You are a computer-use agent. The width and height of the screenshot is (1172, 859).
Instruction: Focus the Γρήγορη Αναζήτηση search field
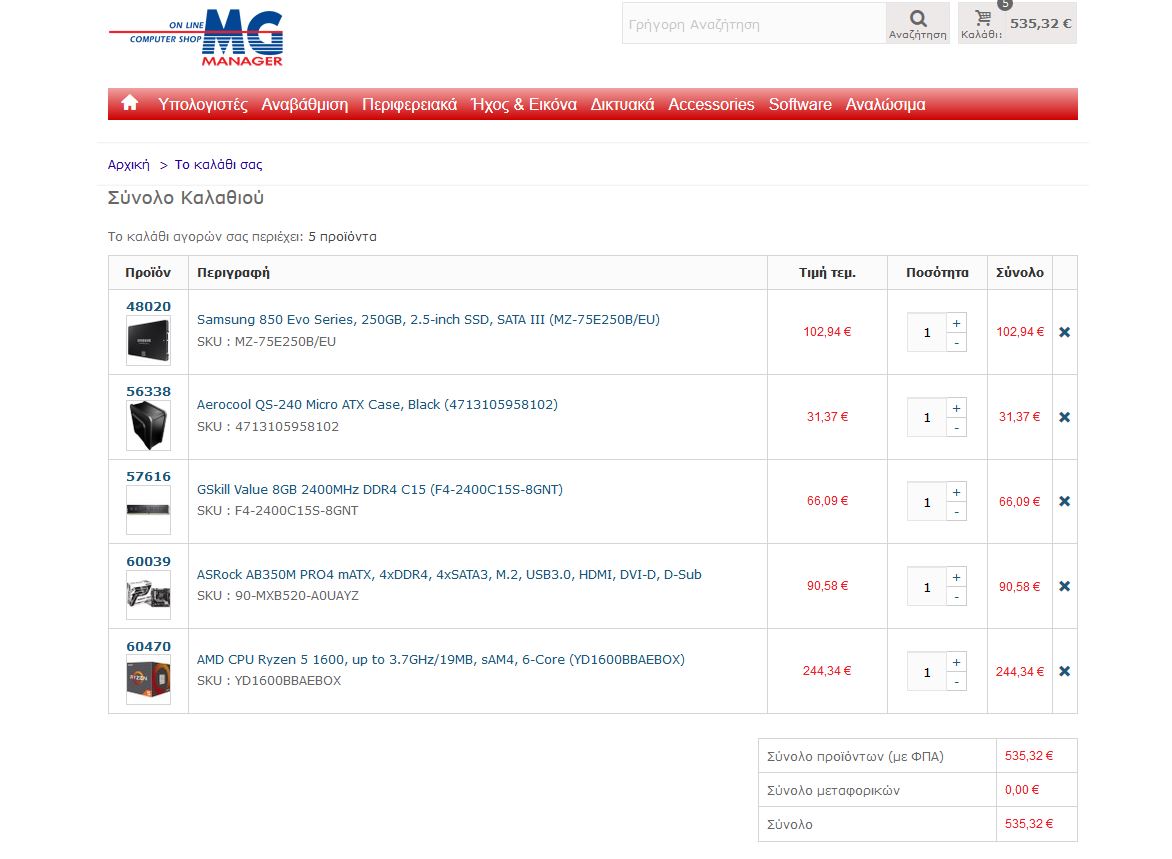(x=754, y=23)
